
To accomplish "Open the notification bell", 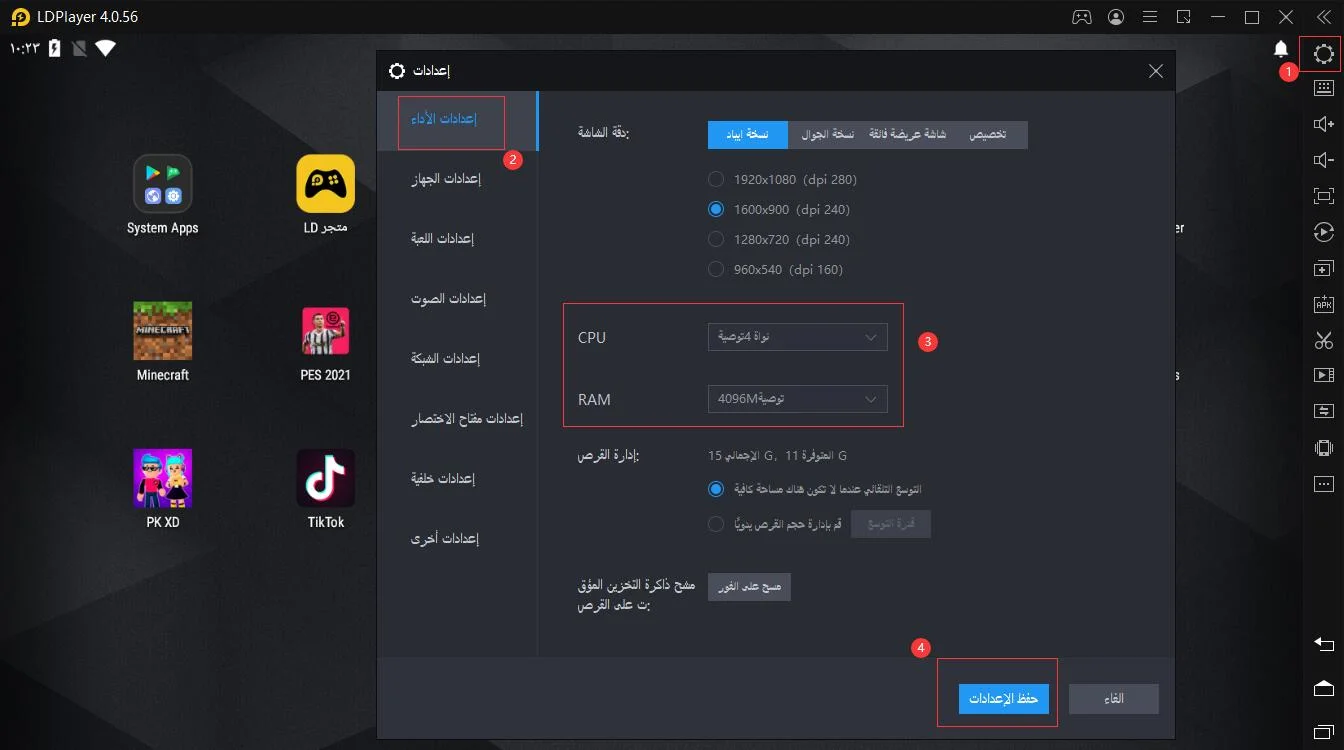I will click(1281, 49).
